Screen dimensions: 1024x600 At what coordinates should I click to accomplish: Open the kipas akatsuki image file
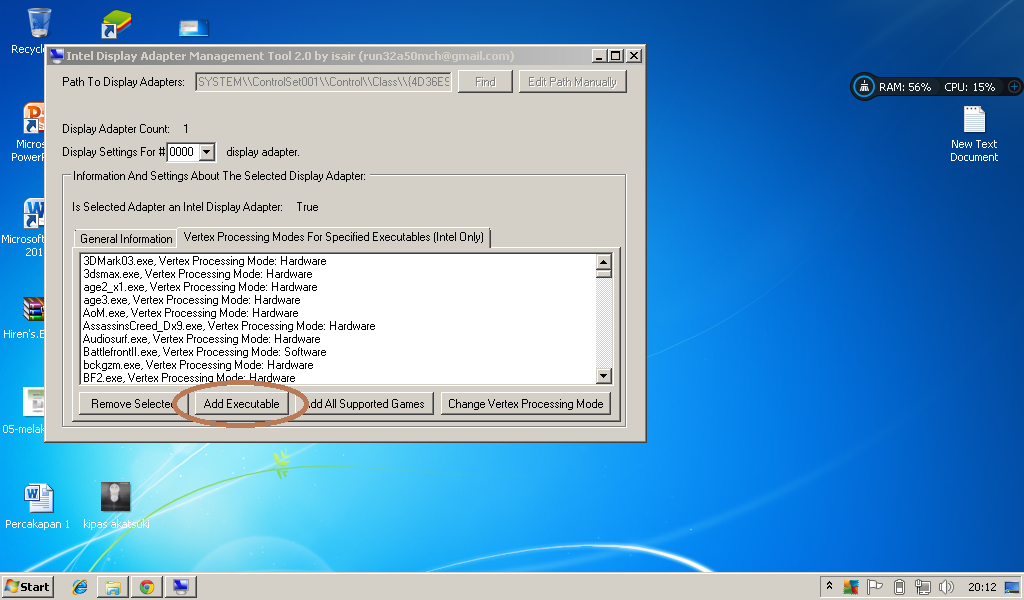[x=116, y=497]
